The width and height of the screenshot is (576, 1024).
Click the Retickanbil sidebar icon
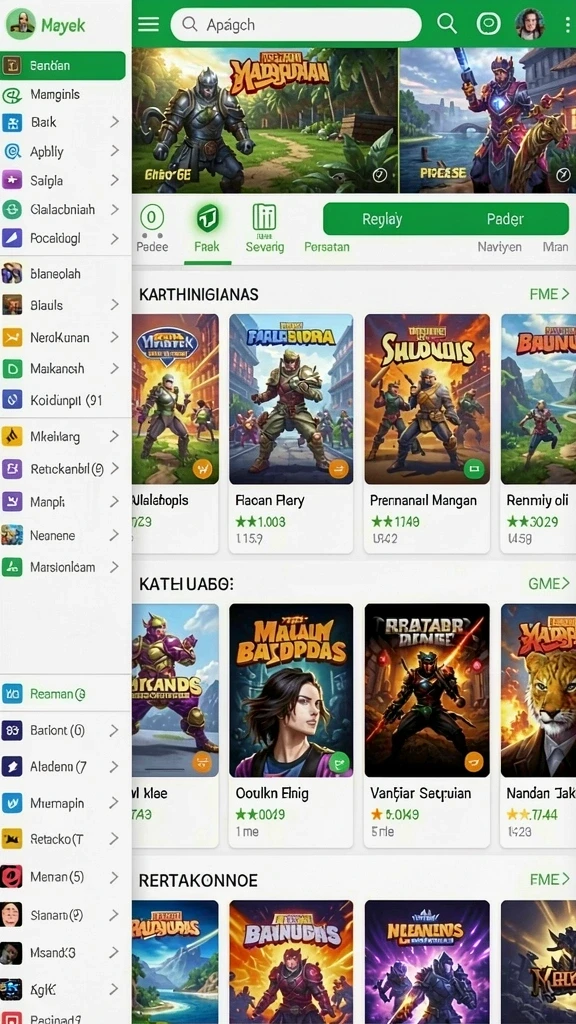coord(12,468)
